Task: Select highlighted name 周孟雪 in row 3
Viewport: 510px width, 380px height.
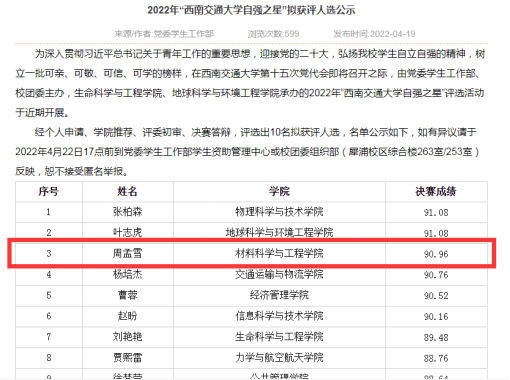Action: click(127, 253)
